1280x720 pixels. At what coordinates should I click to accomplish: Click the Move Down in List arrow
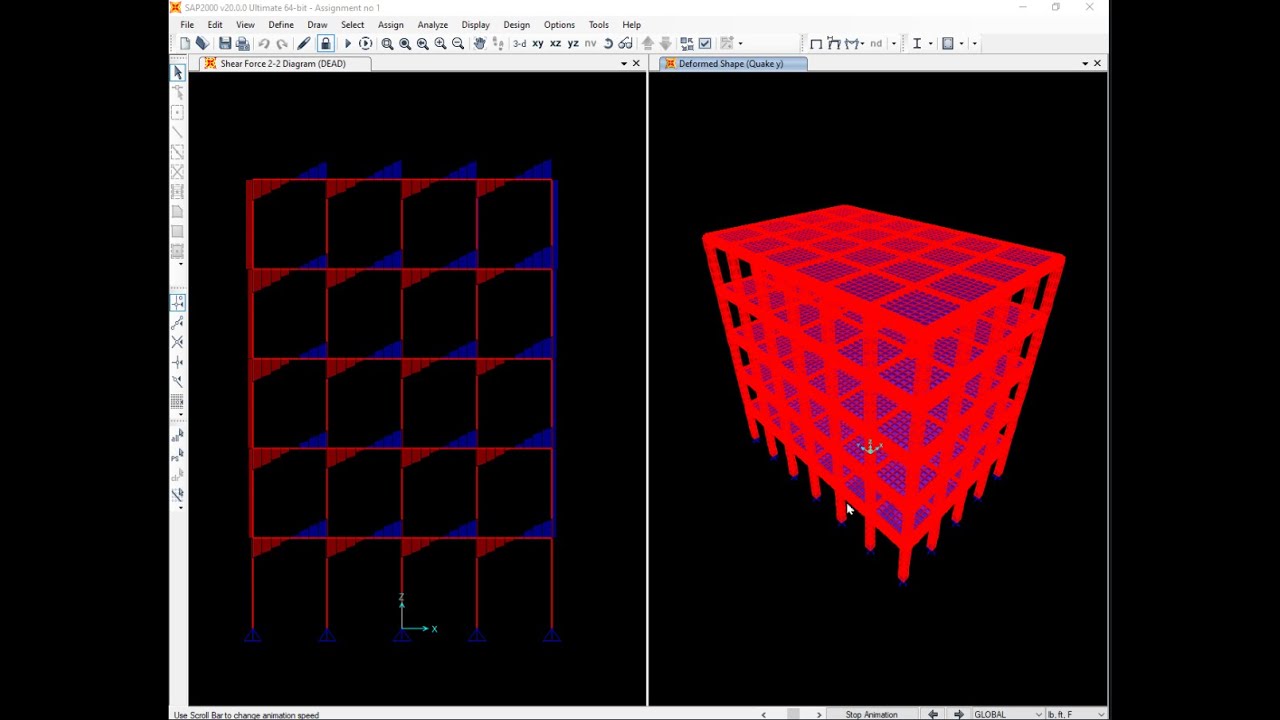pos(665,43)
